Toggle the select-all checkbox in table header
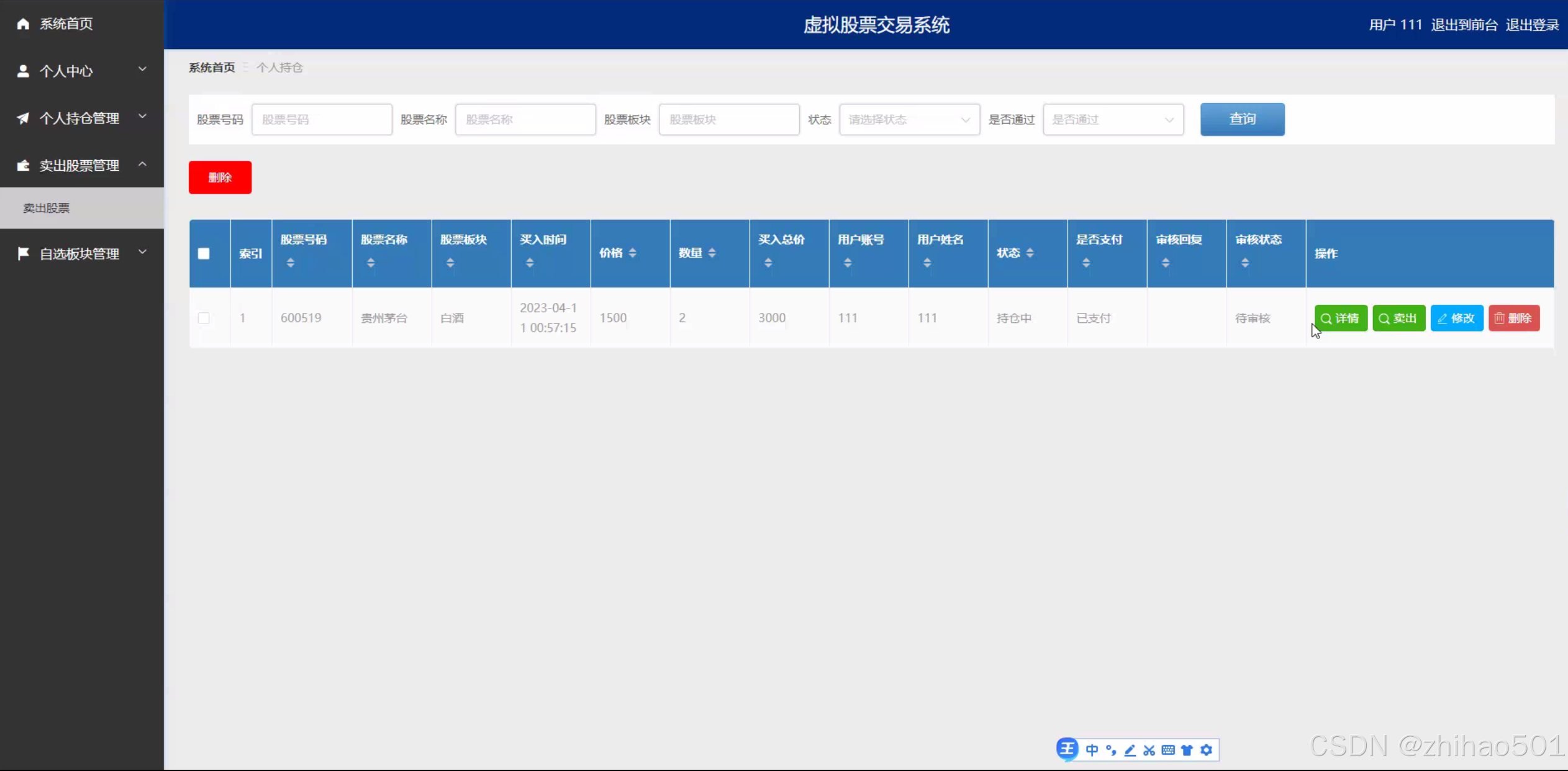This screenshot has height=771, width=1568. coord(204,253)
